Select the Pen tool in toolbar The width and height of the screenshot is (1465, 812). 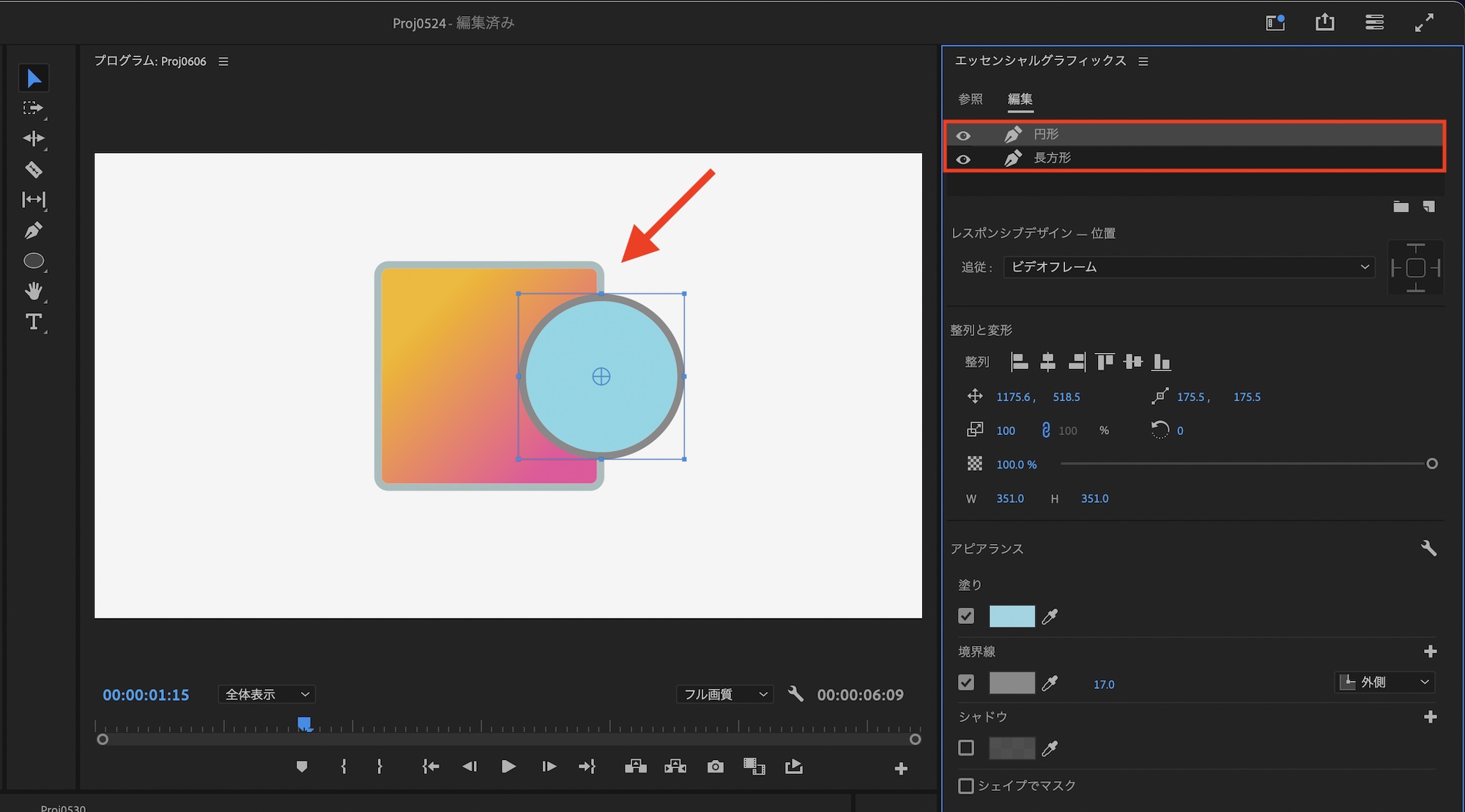[x=33, y=231]
